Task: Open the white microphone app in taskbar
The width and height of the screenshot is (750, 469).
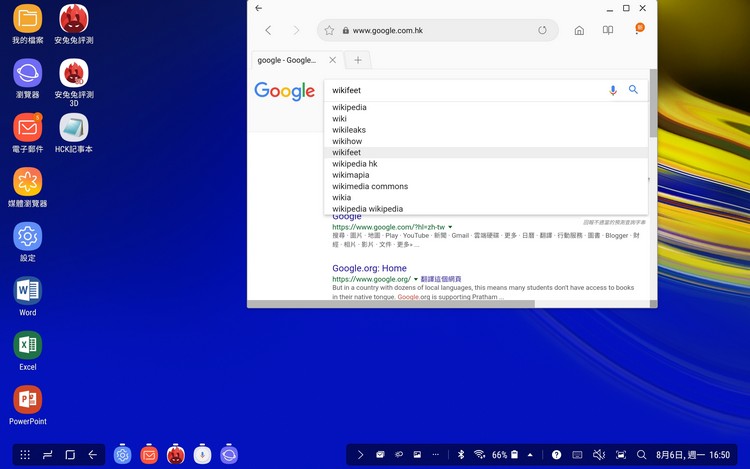Action: 202,455
